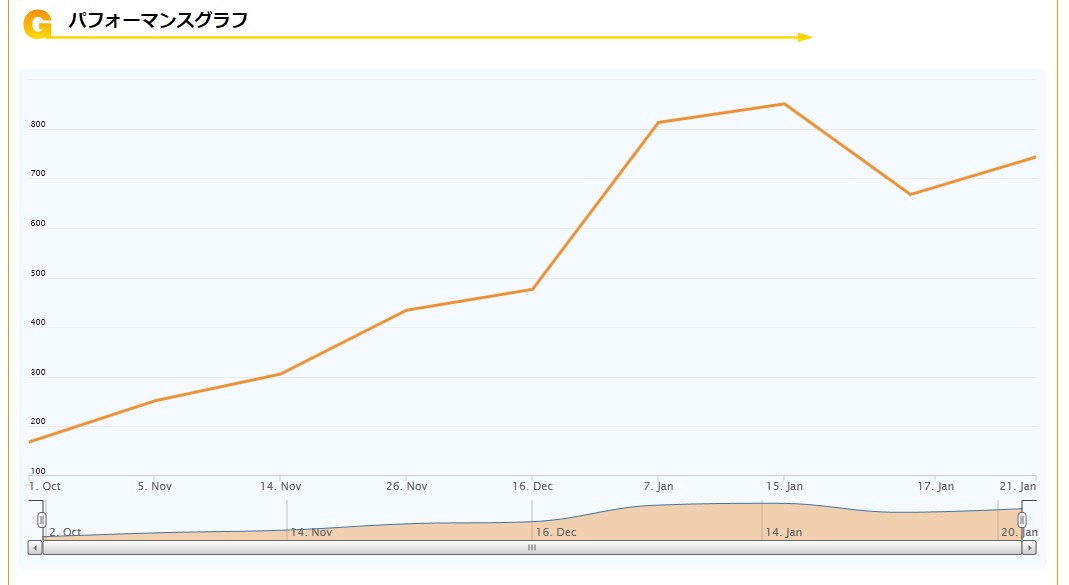This screenshot has width=1069, height=585.
Task: Click the data point at 14. Nov
Action: click(281, 374)
